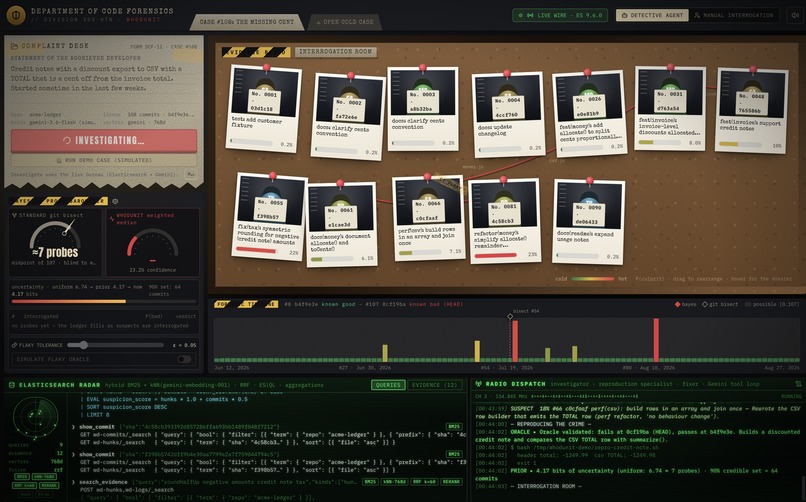The width and height of the screenshot is (806, 502).
Task: Switch to Case #108: The Missing Cent tab
Action: [x=247, y=22]
